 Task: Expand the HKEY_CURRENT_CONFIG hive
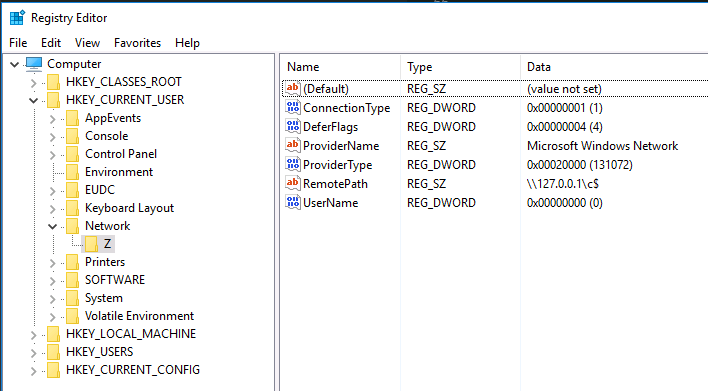pyautogui.click(x=33, y=371)
